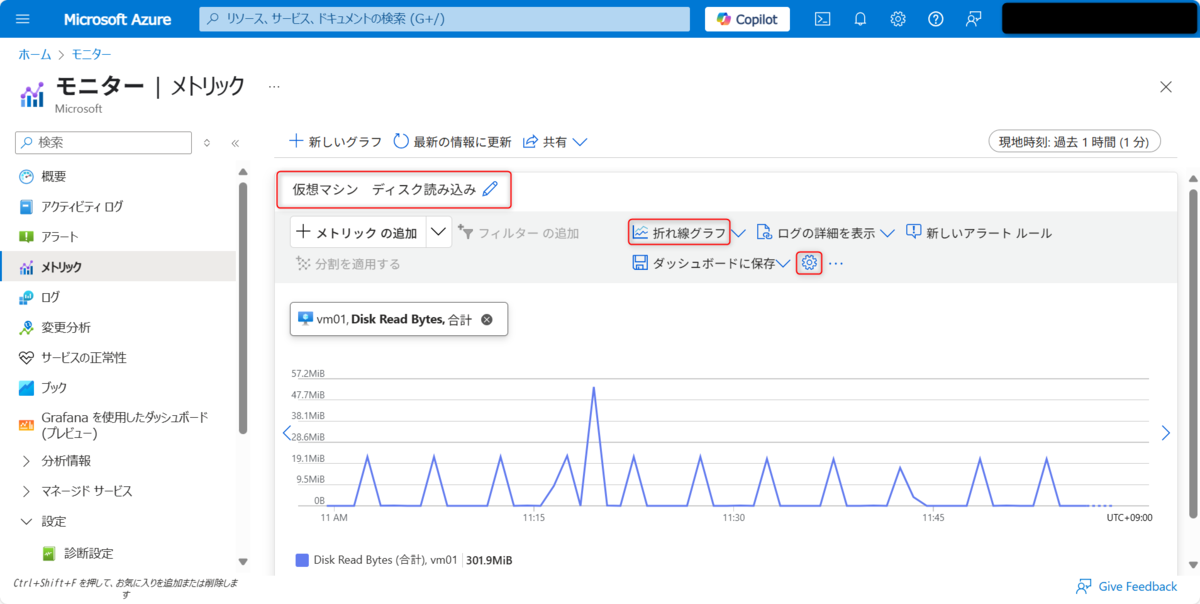
Task: Open the dropdown arrow beside メトリックの追加
Action: (438, 232)
